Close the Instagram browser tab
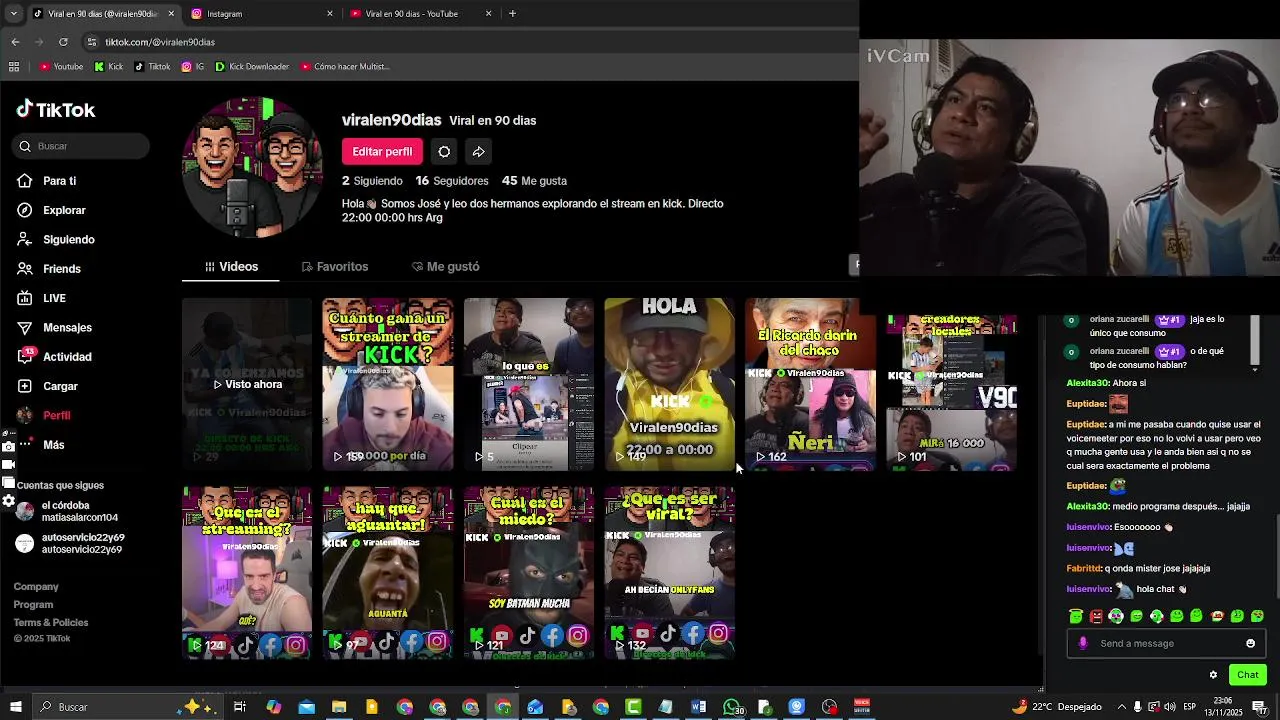This screenshot has height=720, width=1280. click(330, 14)
